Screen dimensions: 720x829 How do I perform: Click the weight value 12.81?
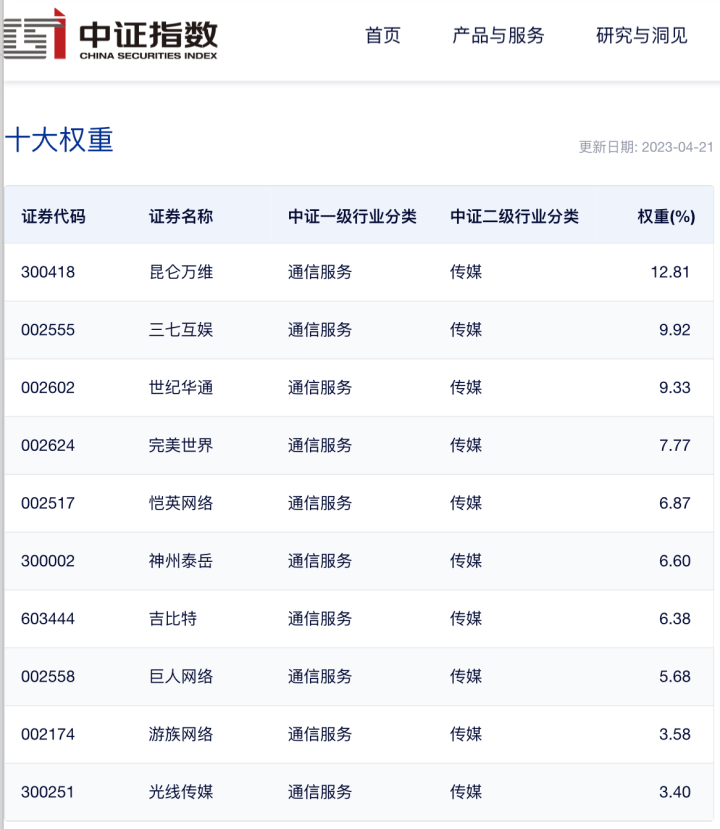click(x=670, y=272)
